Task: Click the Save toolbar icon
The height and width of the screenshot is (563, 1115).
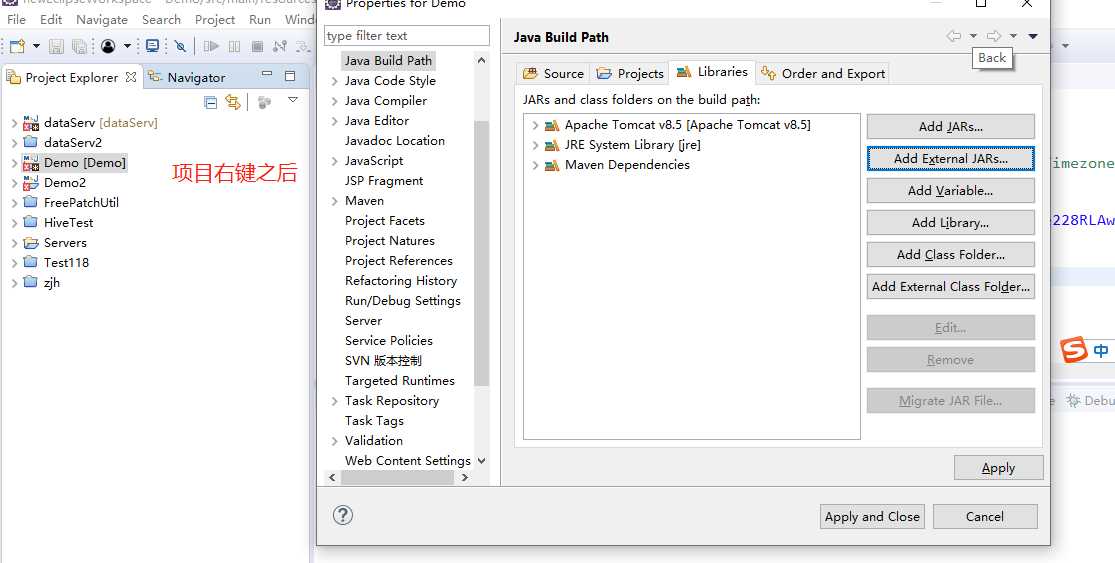Action: pos(56,46)
